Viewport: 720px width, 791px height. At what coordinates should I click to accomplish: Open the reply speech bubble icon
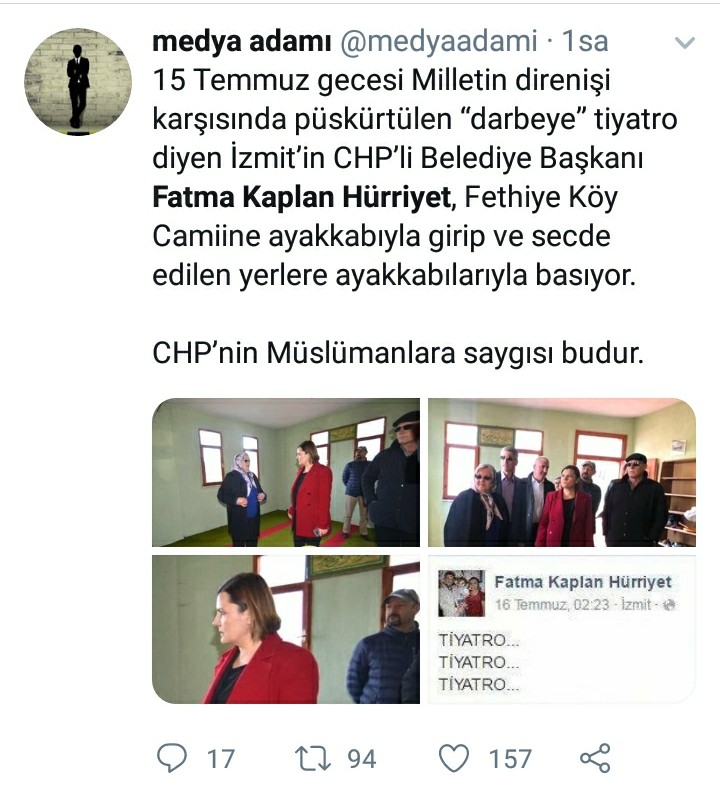(x=172, y=758)
